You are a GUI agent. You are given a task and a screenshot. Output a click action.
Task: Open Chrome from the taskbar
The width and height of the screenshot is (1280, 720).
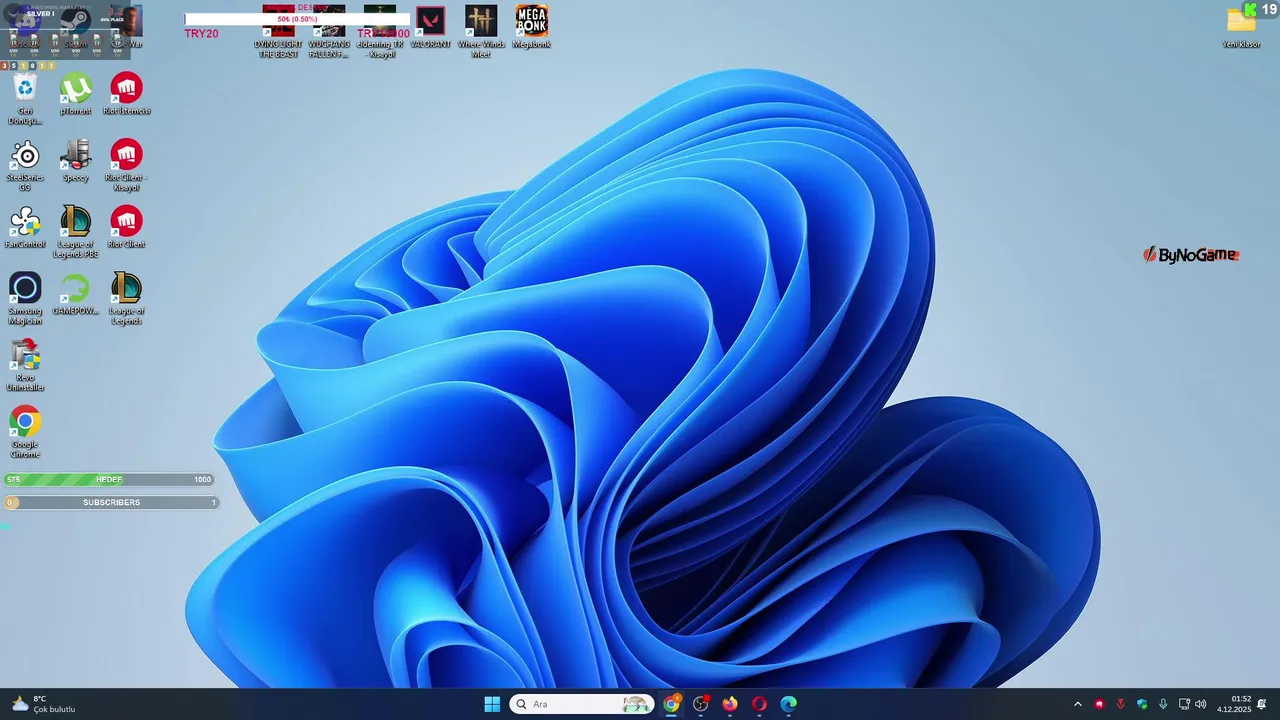(672, 704)
